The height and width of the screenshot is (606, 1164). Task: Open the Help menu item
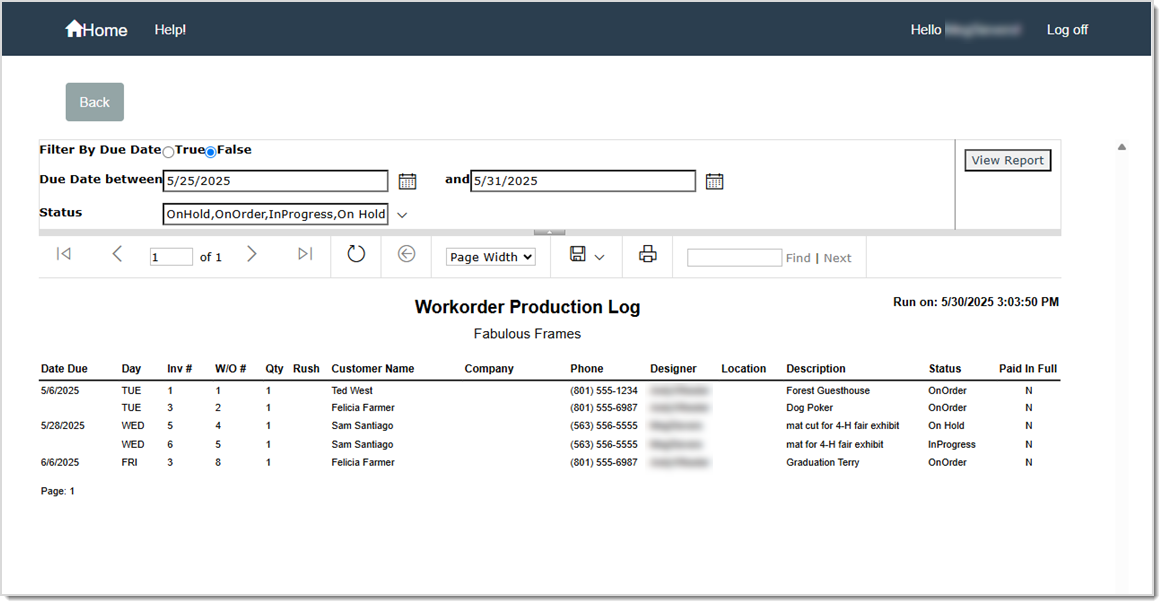coord(170,29)
